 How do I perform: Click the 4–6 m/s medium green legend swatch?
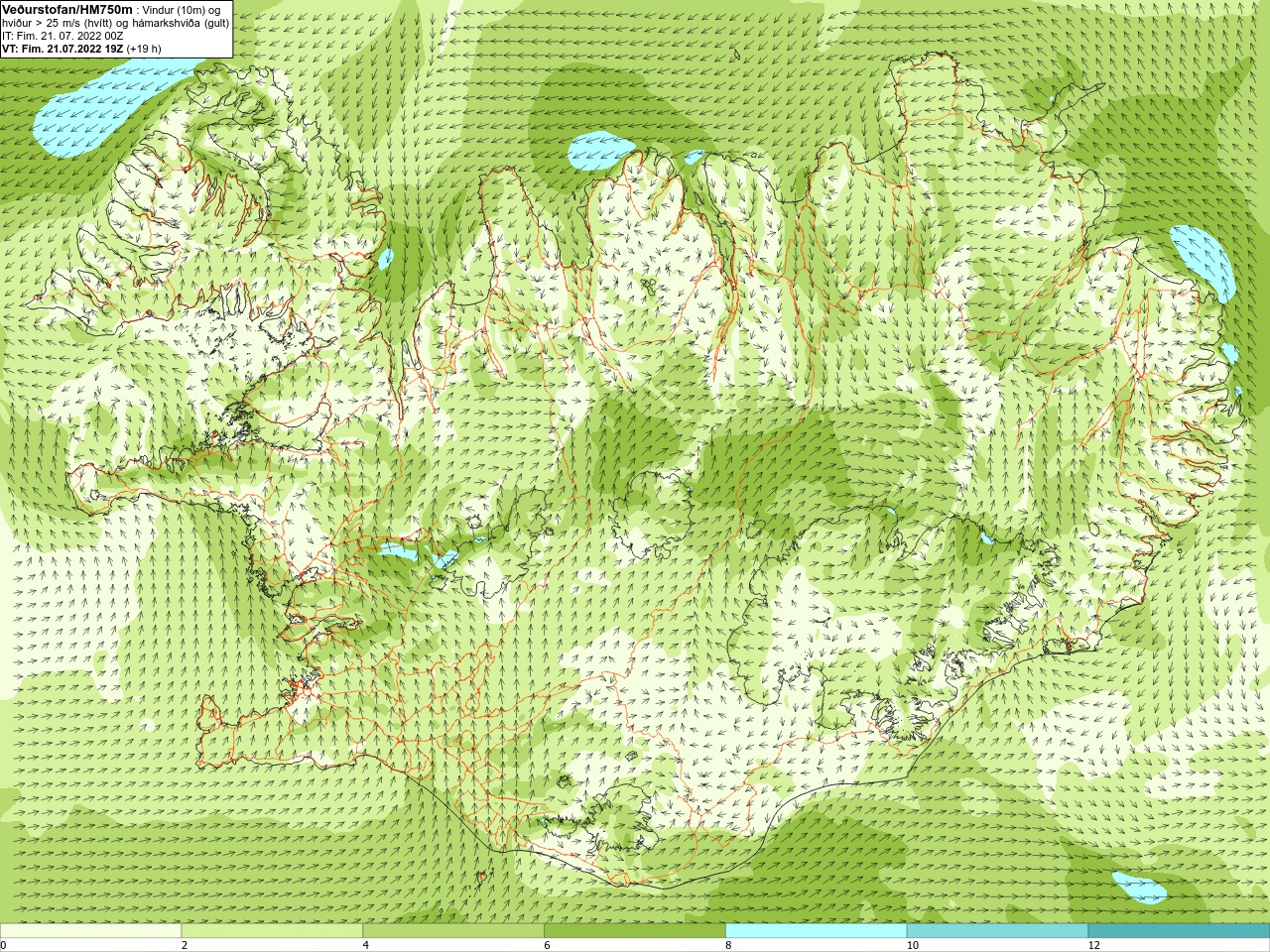click(x=453, y=931)
